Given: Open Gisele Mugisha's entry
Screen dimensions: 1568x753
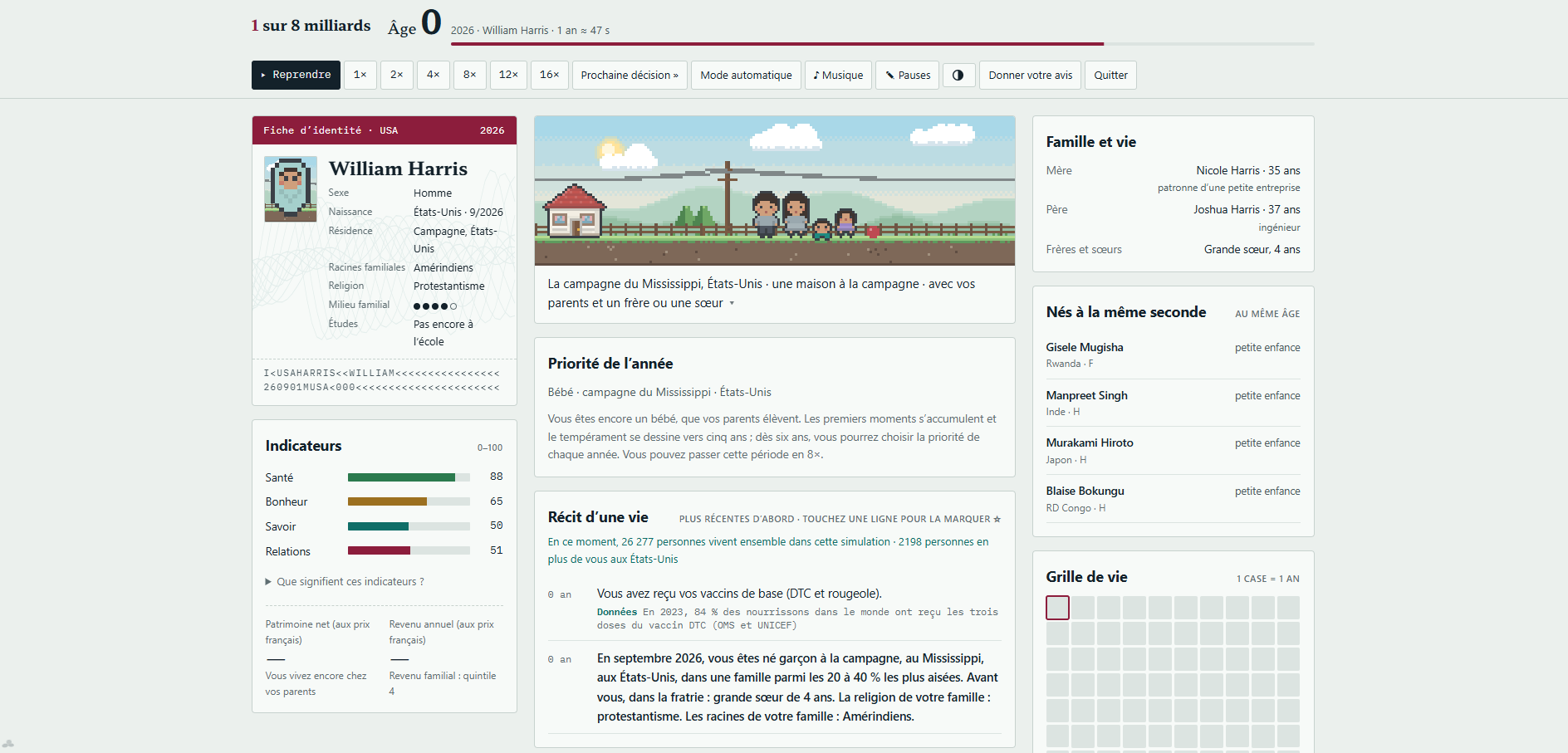Looking at the screenshot, I should tap(1173, 354).
